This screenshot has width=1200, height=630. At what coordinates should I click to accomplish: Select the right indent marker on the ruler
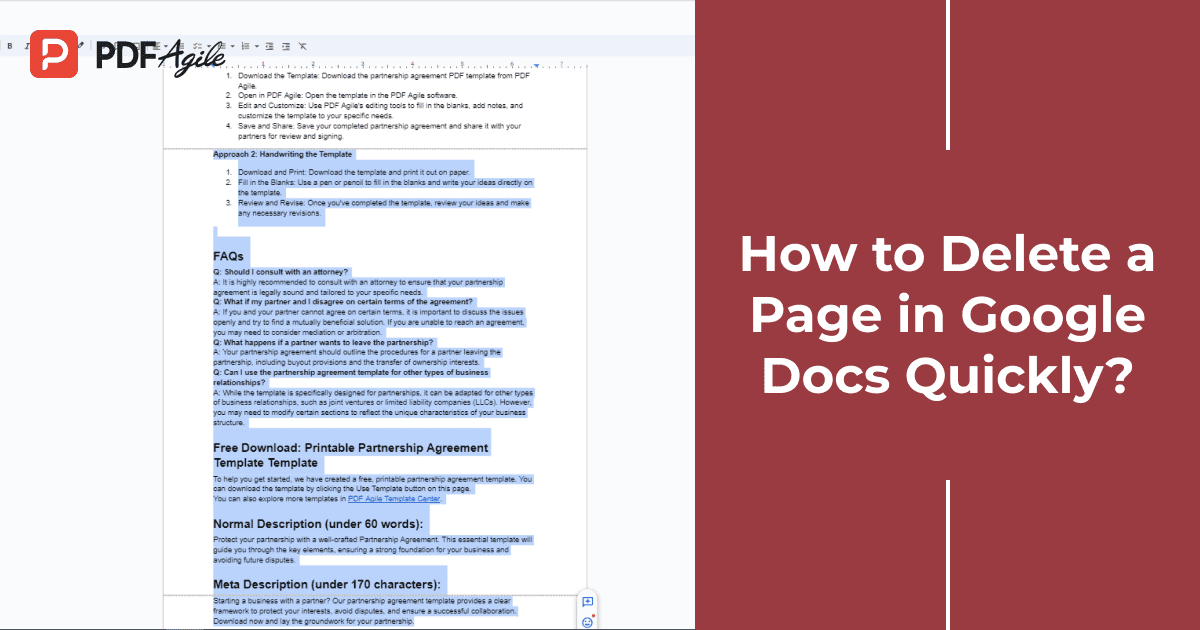tap(536, 66)
